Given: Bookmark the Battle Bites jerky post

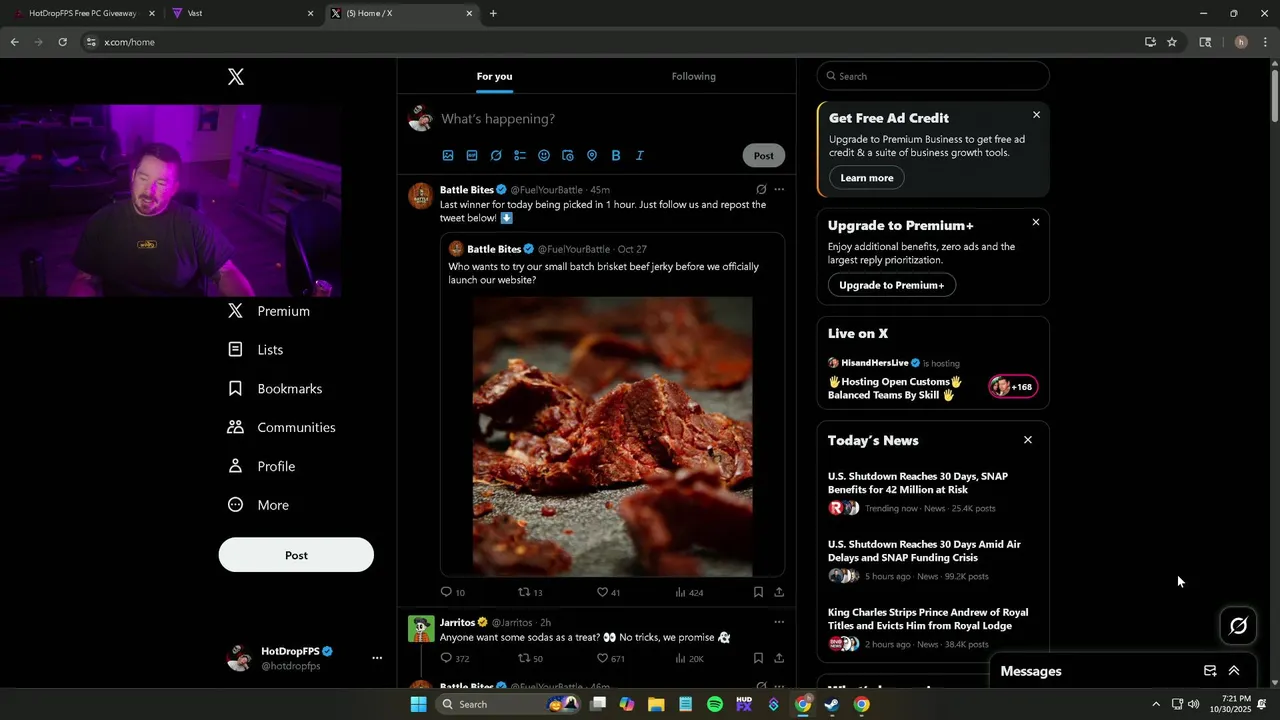Looking at the screenshot, I should 758,592.
